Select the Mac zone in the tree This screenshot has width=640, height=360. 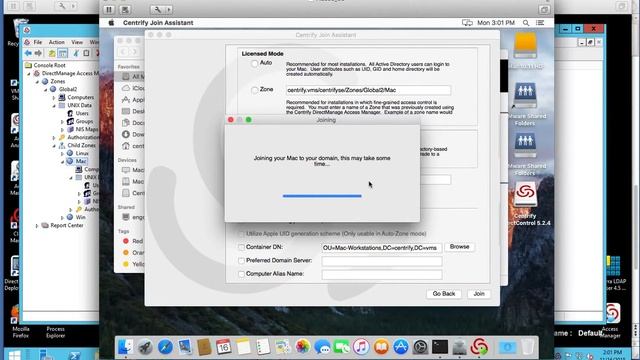click(x=80, y=161)
